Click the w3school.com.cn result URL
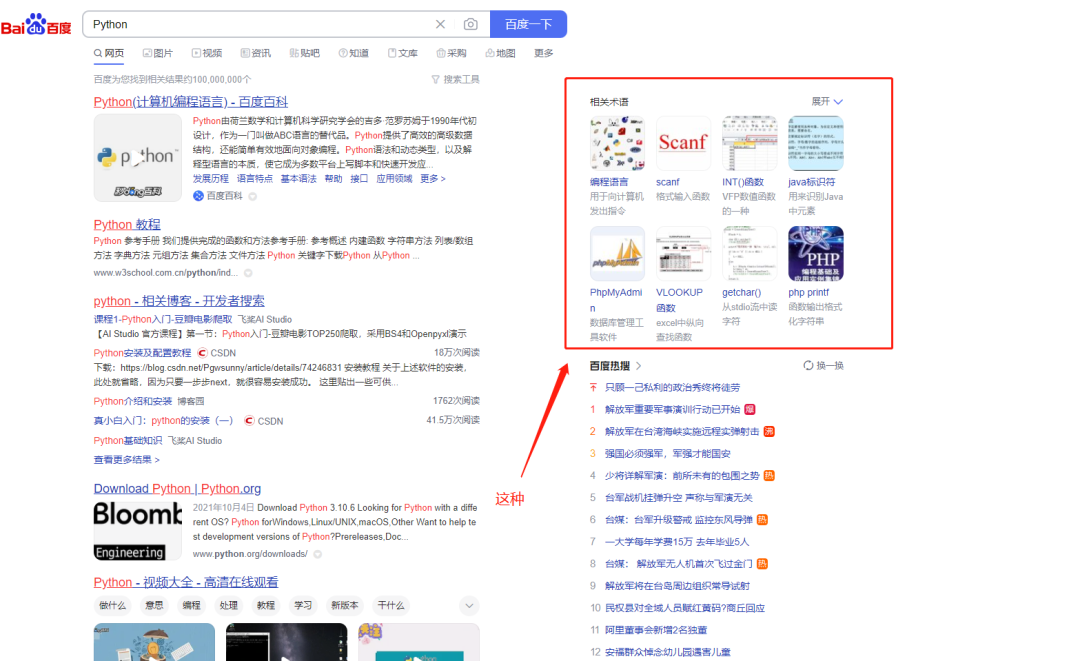 click(x=165, y=273)
